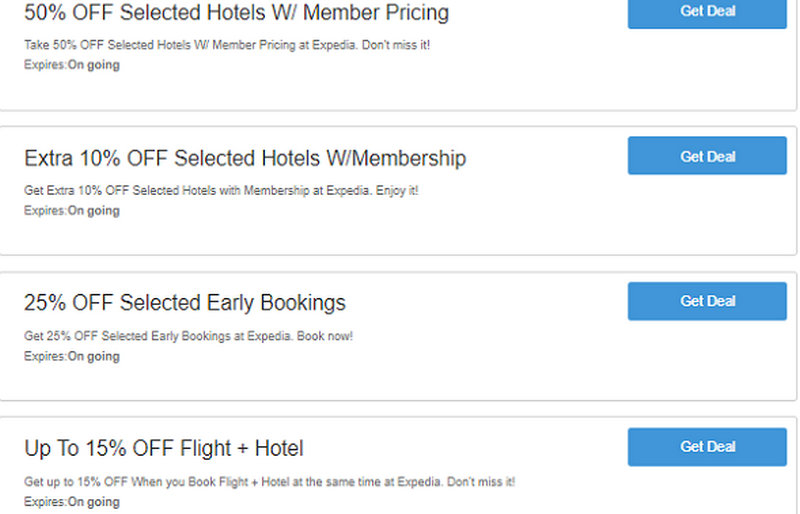Click Expires On going under Early Bookings deal
This screenshot has width=800, height=514.
(x=72, y=356)
